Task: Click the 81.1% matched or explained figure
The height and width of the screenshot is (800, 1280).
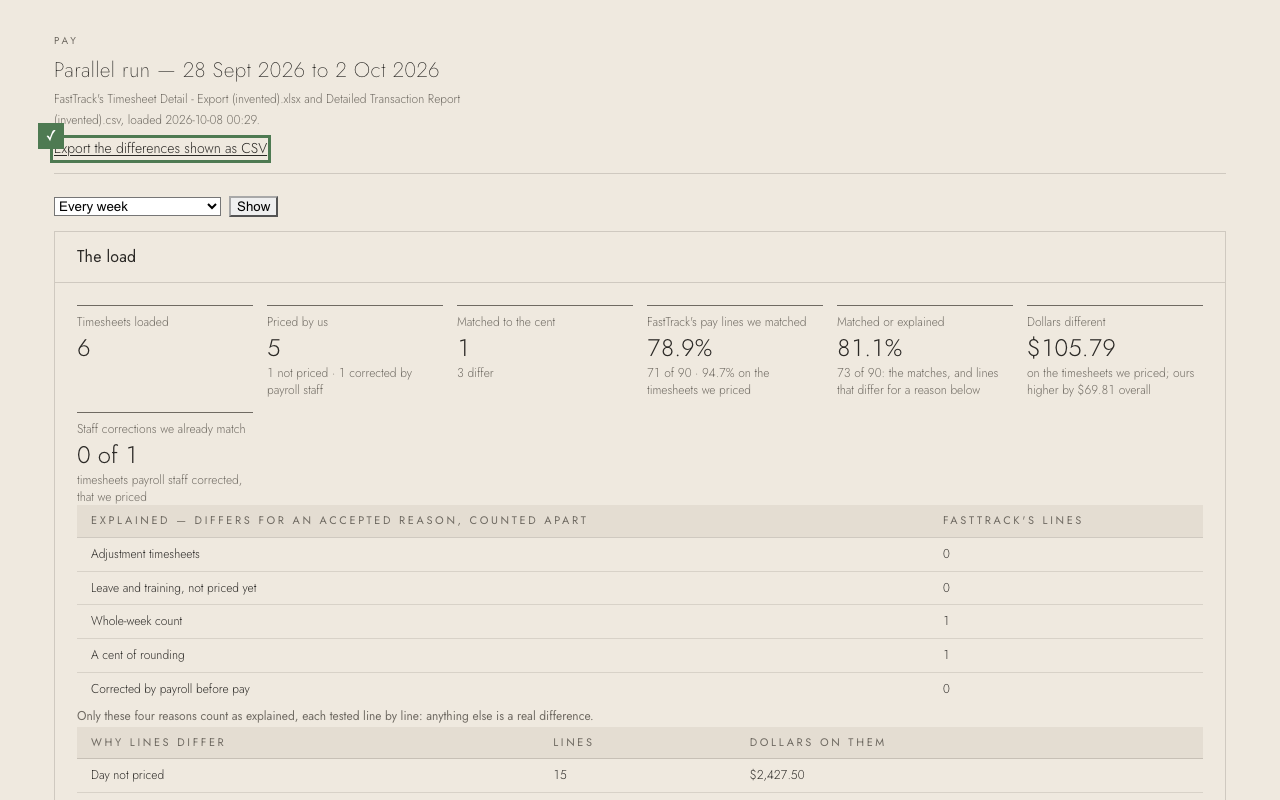Action: click(870, 348)
